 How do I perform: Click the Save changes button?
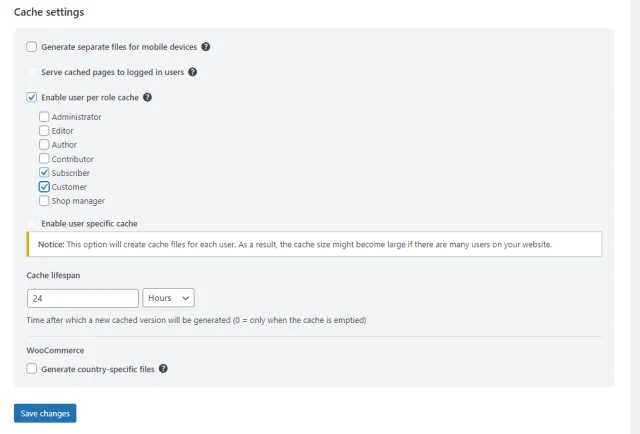[x=45, y=413]
